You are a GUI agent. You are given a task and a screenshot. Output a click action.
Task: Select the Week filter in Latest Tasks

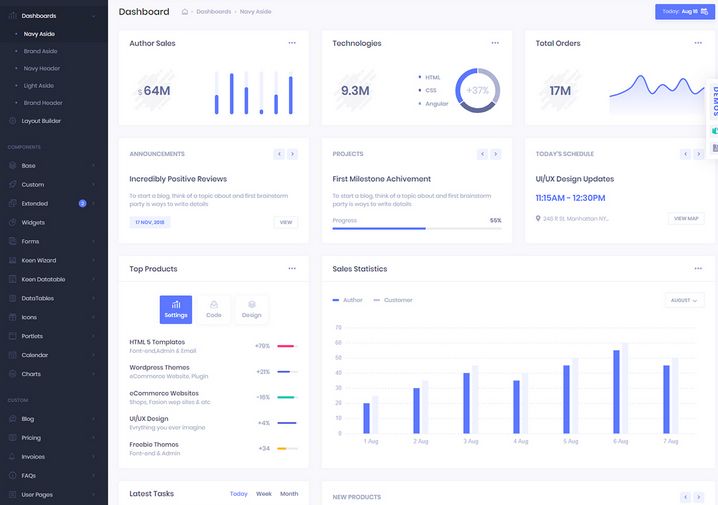coord(264,494)
